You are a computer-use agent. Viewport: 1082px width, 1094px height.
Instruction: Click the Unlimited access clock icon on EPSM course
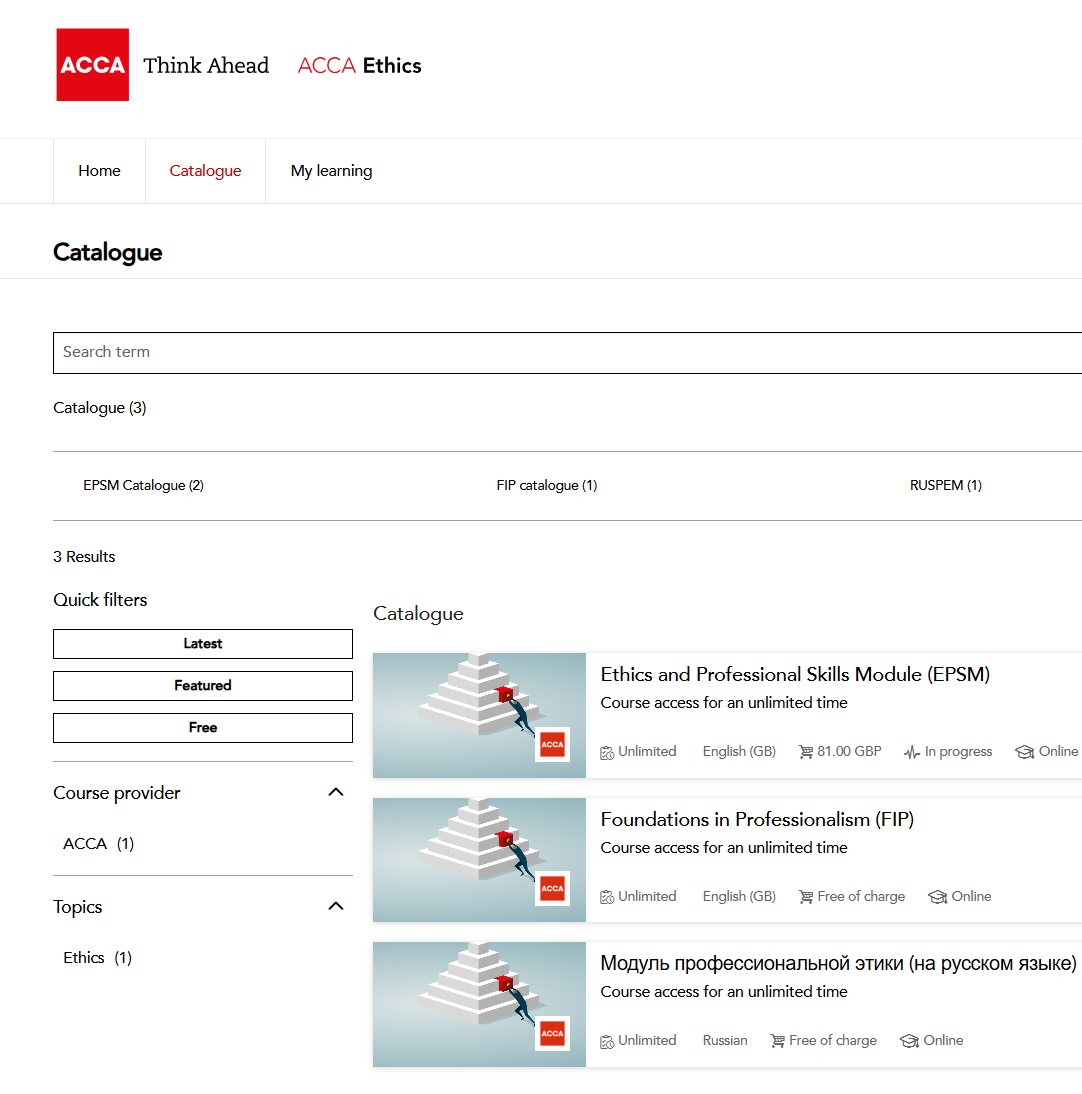click(606, 751)
